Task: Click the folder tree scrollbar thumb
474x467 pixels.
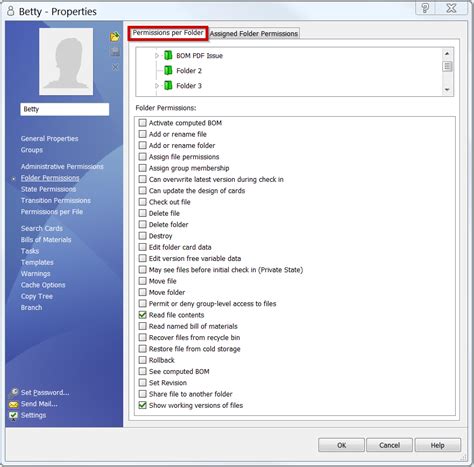Action: [x=447, y=66]
